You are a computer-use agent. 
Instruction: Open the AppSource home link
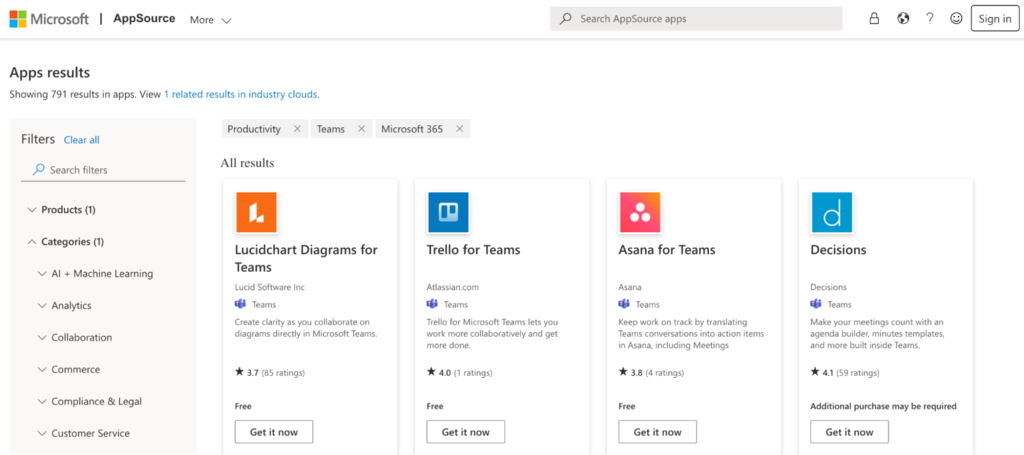point(144,18)
